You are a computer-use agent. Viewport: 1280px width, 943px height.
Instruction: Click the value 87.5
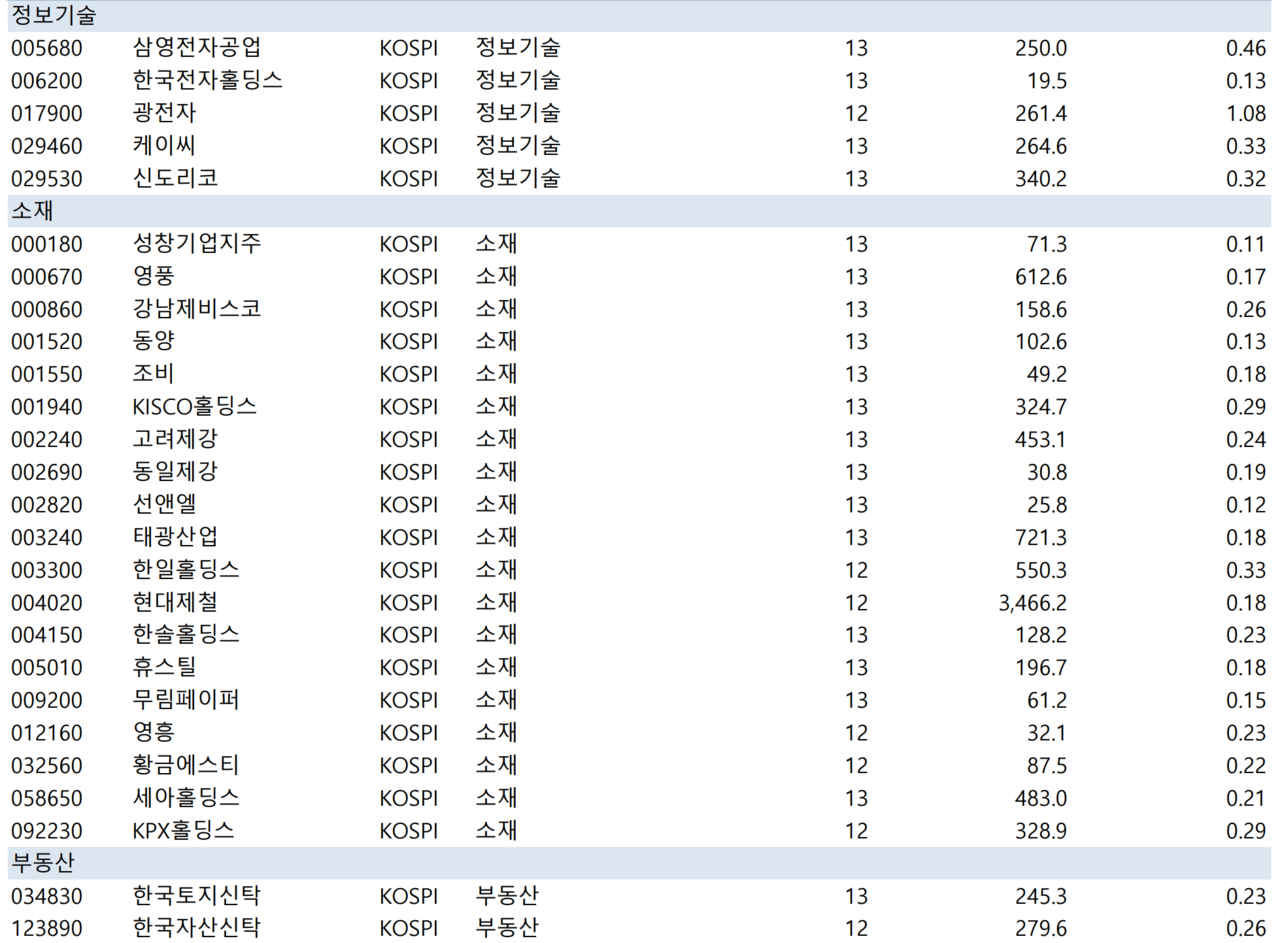click(1046, 766)
